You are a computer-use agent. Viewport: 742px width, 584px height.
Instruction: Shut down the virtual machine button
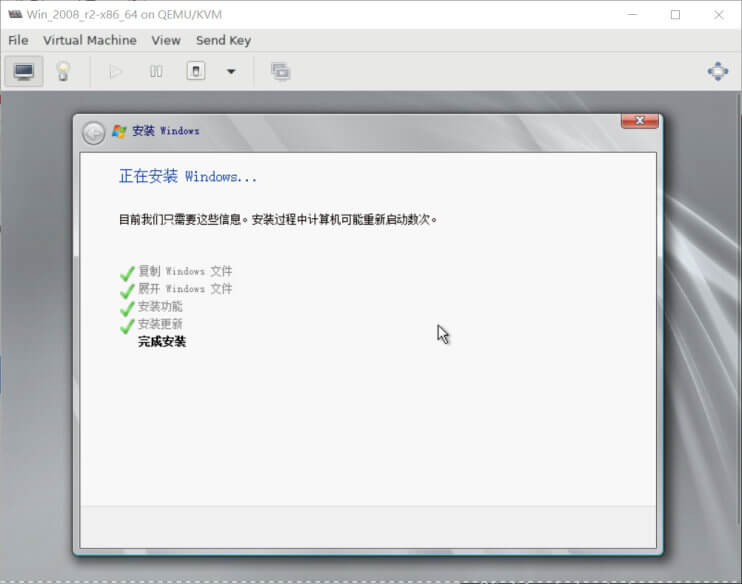196,71
